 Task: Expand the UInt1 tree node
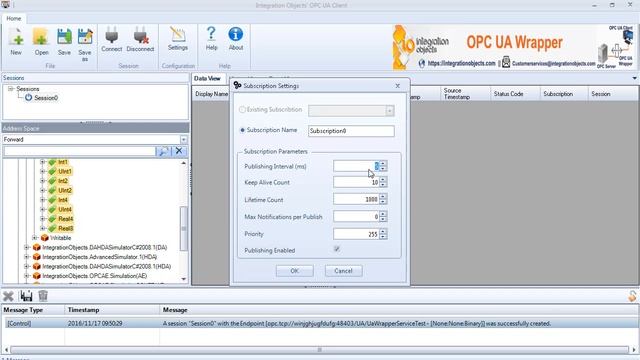pyautogui.click(x=42, y=171)
